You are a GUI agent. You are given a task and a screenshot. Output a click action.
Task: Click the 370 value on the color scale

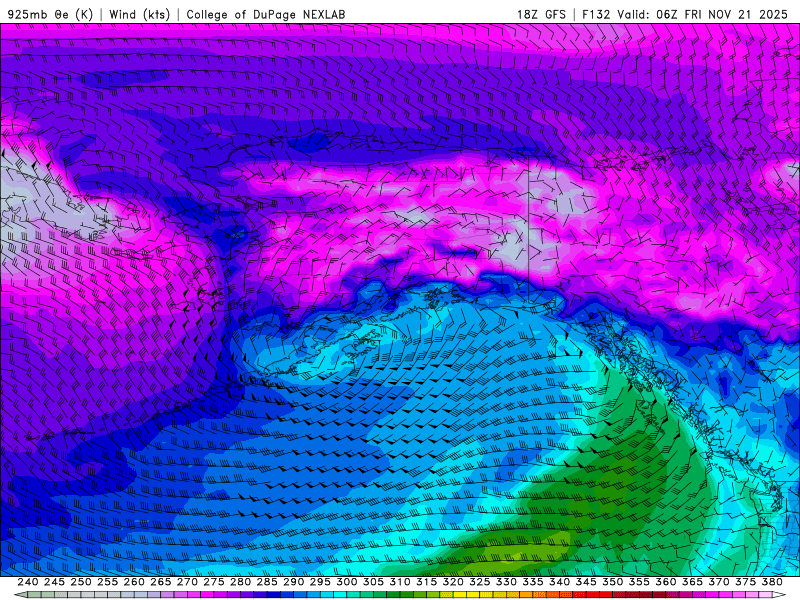pyautogui.click(x=718, y=582)
